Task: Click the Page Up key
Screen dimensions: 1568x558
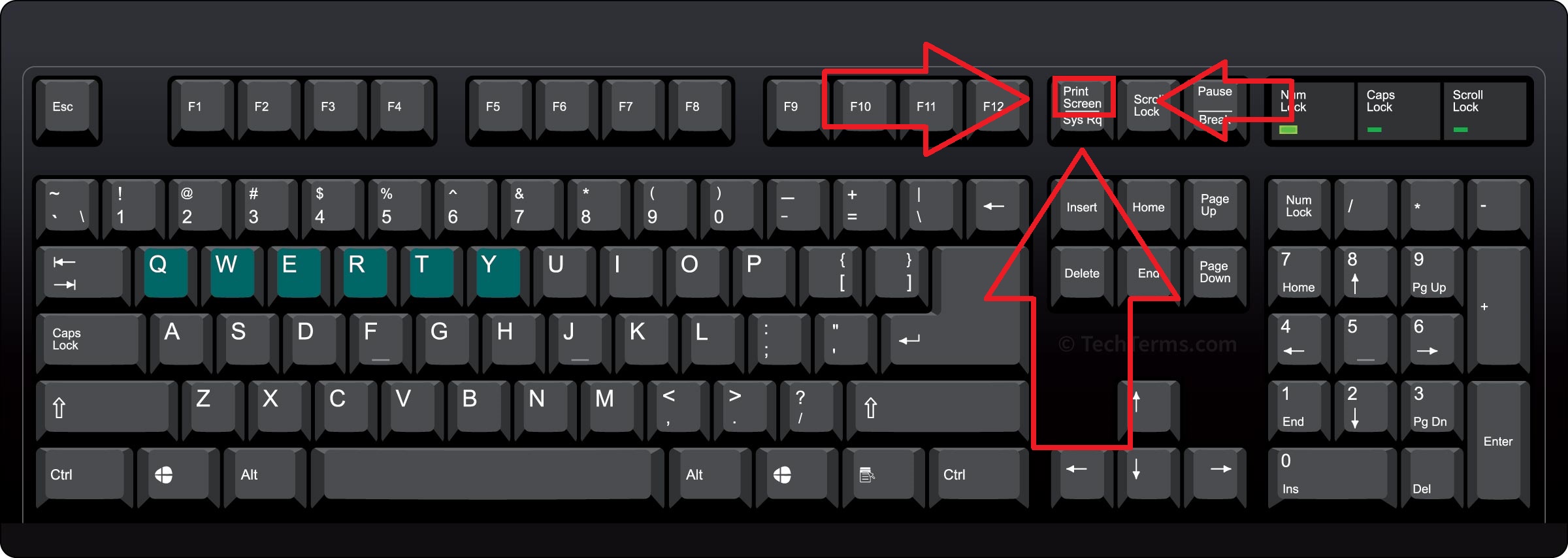Action: coord(1215,208)
